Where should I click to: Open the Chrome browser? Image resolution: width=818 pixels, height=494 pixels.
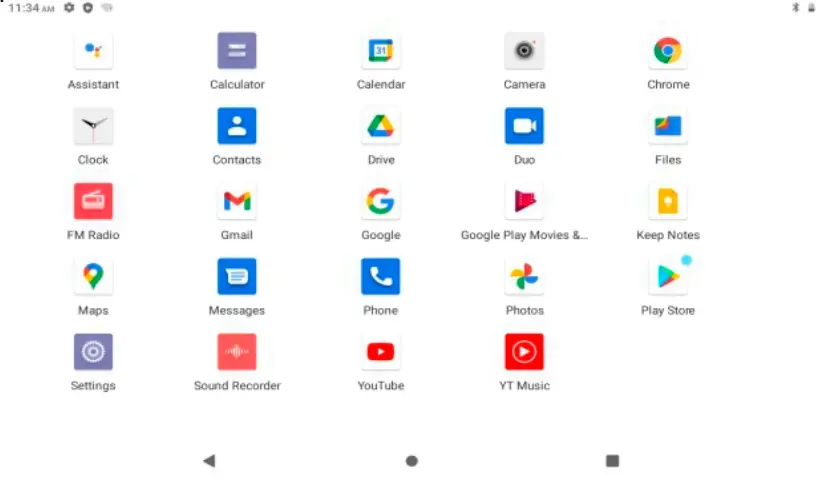[x=668, y=51]
